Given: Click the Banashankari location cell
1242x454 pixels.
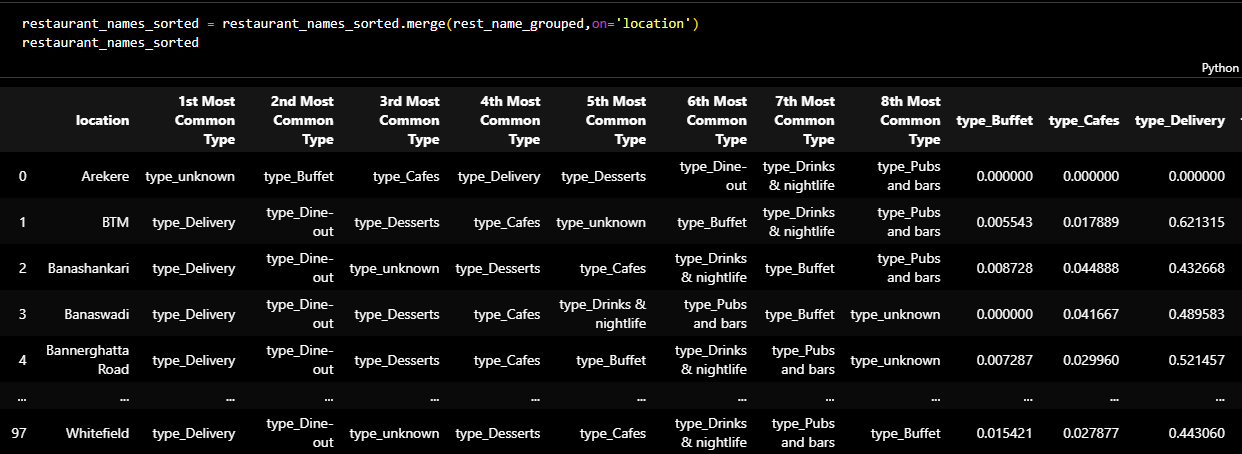Looking at the screenshot, I should click(89, 268).
